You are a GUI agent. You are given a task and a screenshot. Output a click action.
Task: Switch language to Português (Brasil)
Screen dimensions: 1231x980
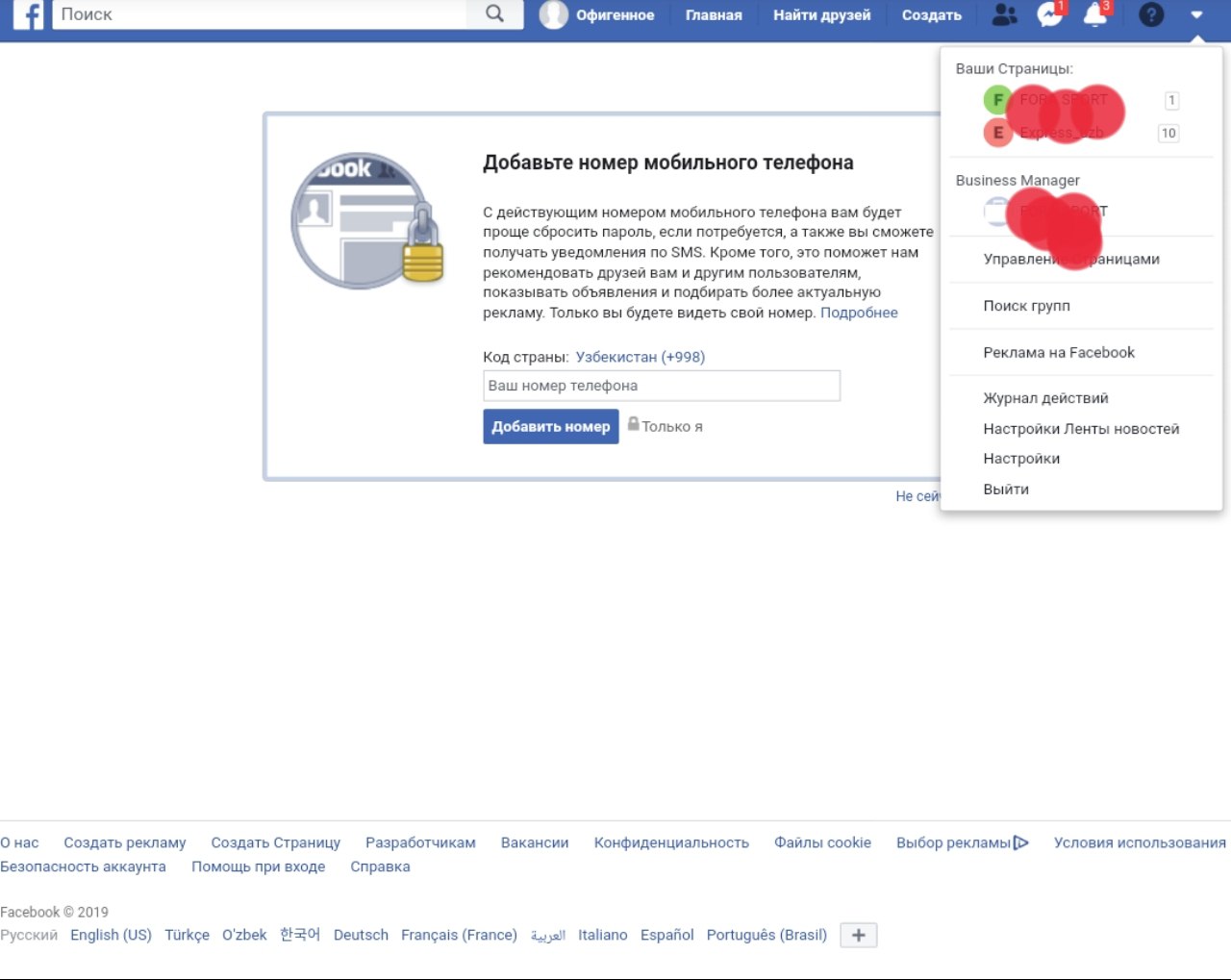(766, 935)
